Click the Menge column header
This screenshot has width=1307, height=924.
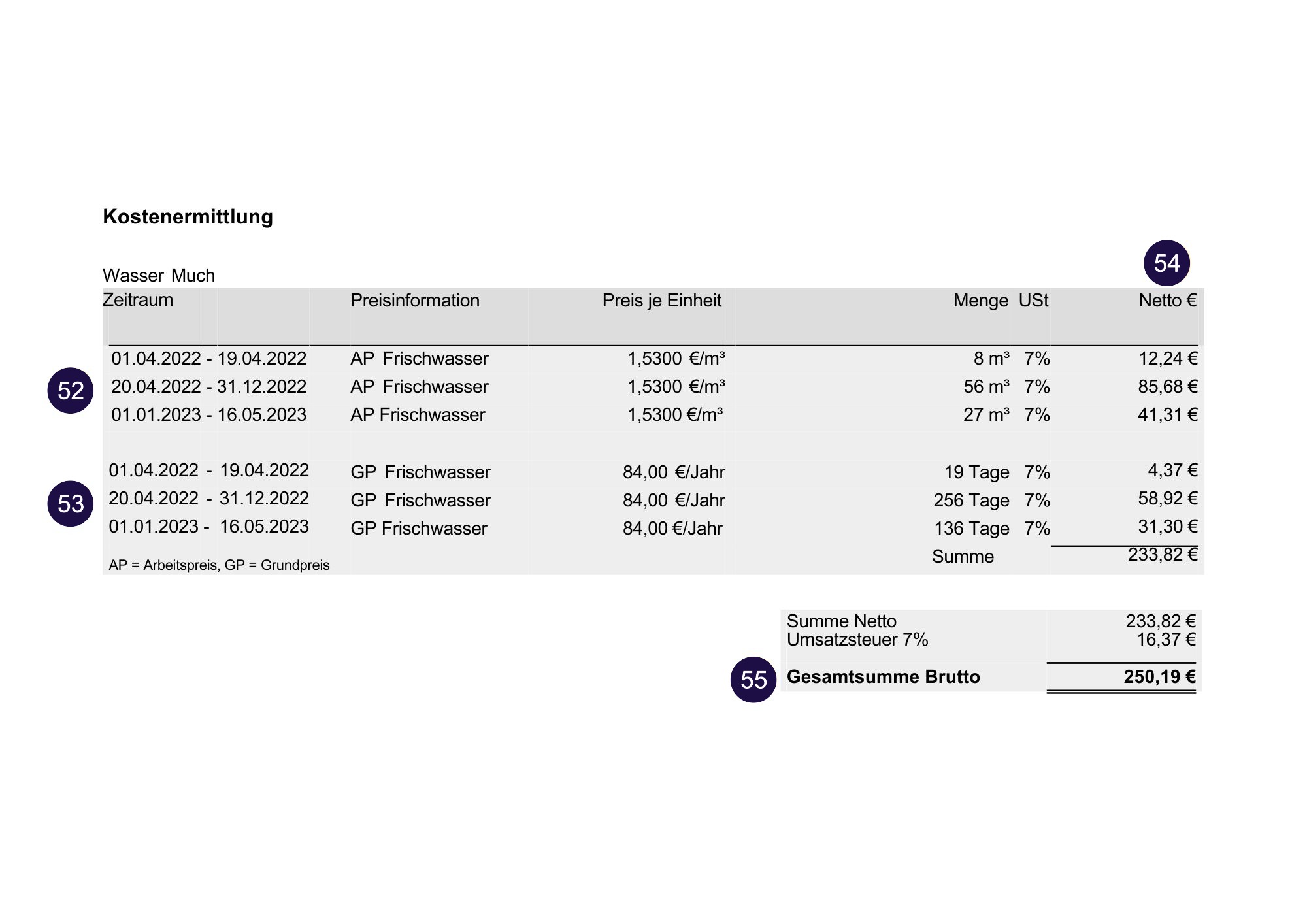pyautogui.click(x=980, y=301)
